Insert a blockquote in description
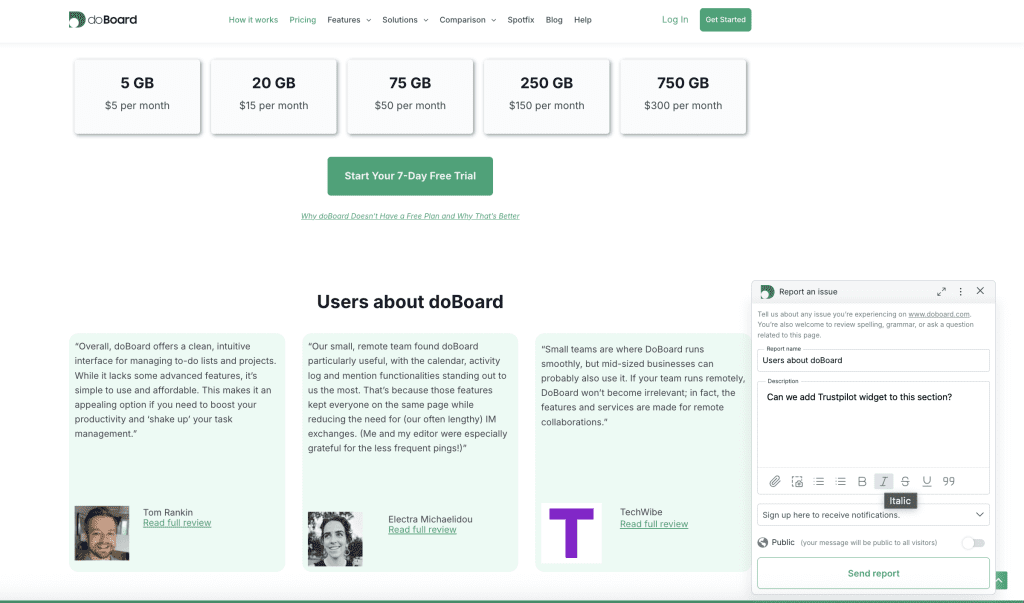Viewport: 1024px width, 603px height. [949, 481]
